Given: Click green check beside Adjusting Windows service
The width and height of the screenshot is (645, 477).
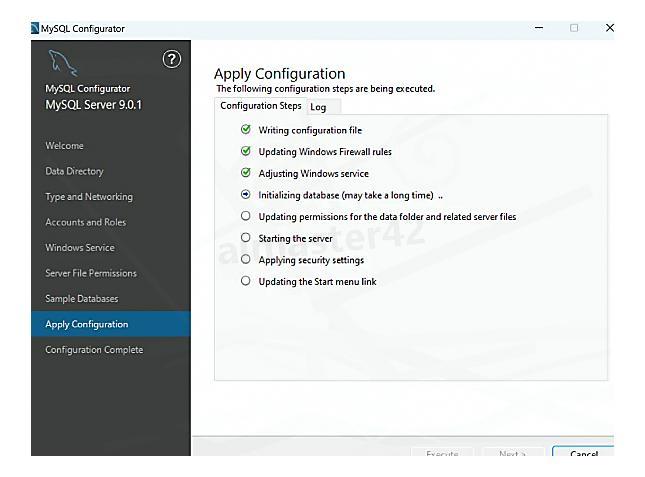Looking at the screenshot, I should pos(246,173).
